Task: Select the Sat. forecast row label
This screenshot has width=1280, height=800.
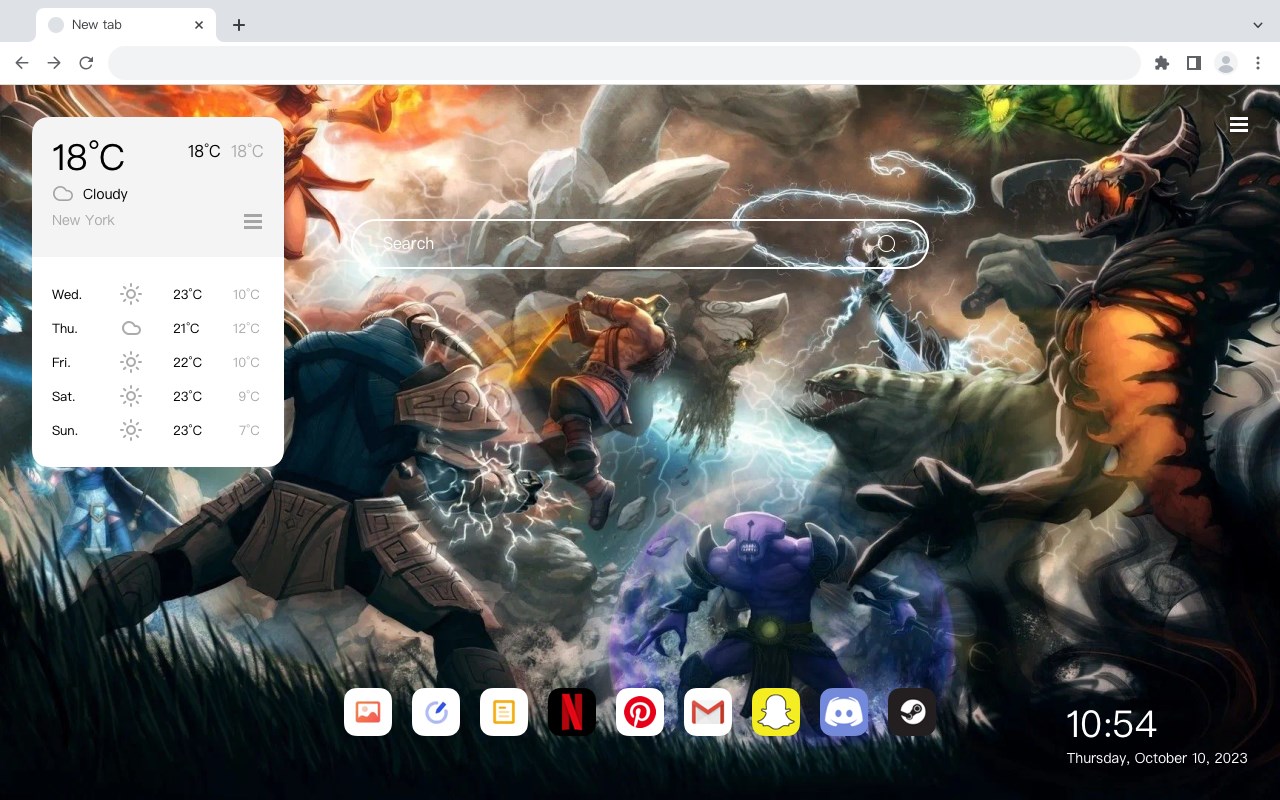Action: point(64,396)
